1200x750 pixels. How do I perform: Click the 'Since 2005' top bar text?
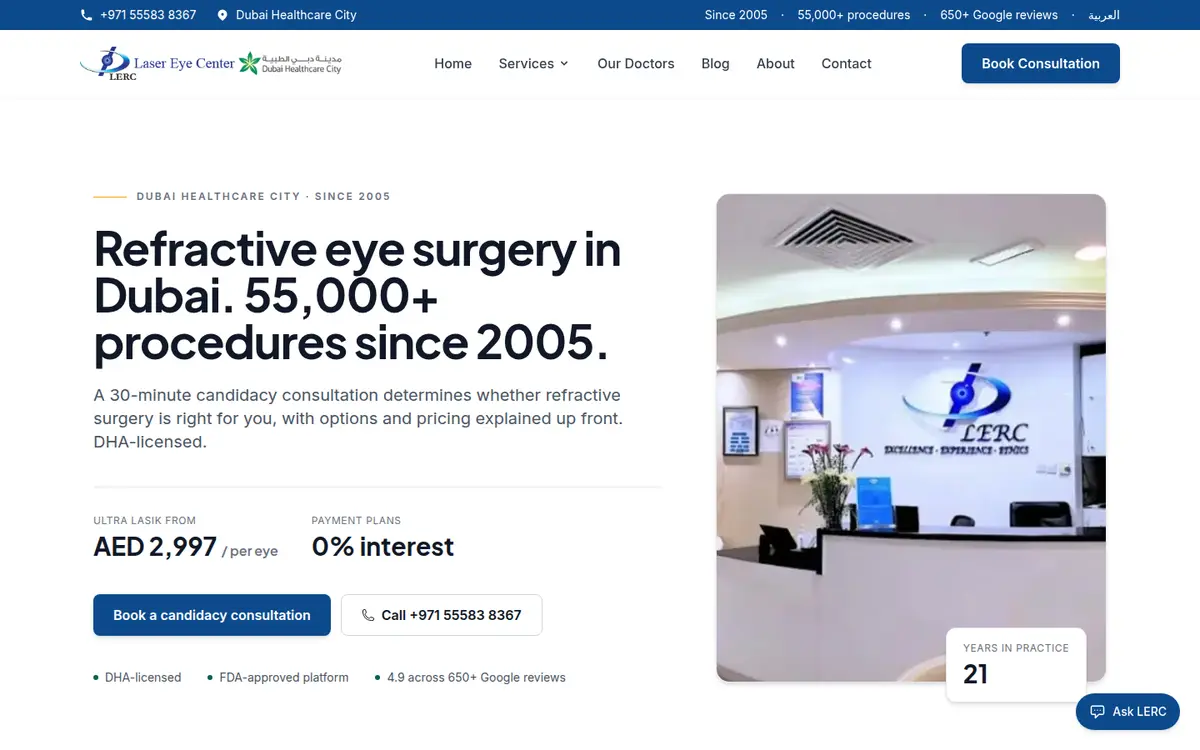[x=736, y=15]
